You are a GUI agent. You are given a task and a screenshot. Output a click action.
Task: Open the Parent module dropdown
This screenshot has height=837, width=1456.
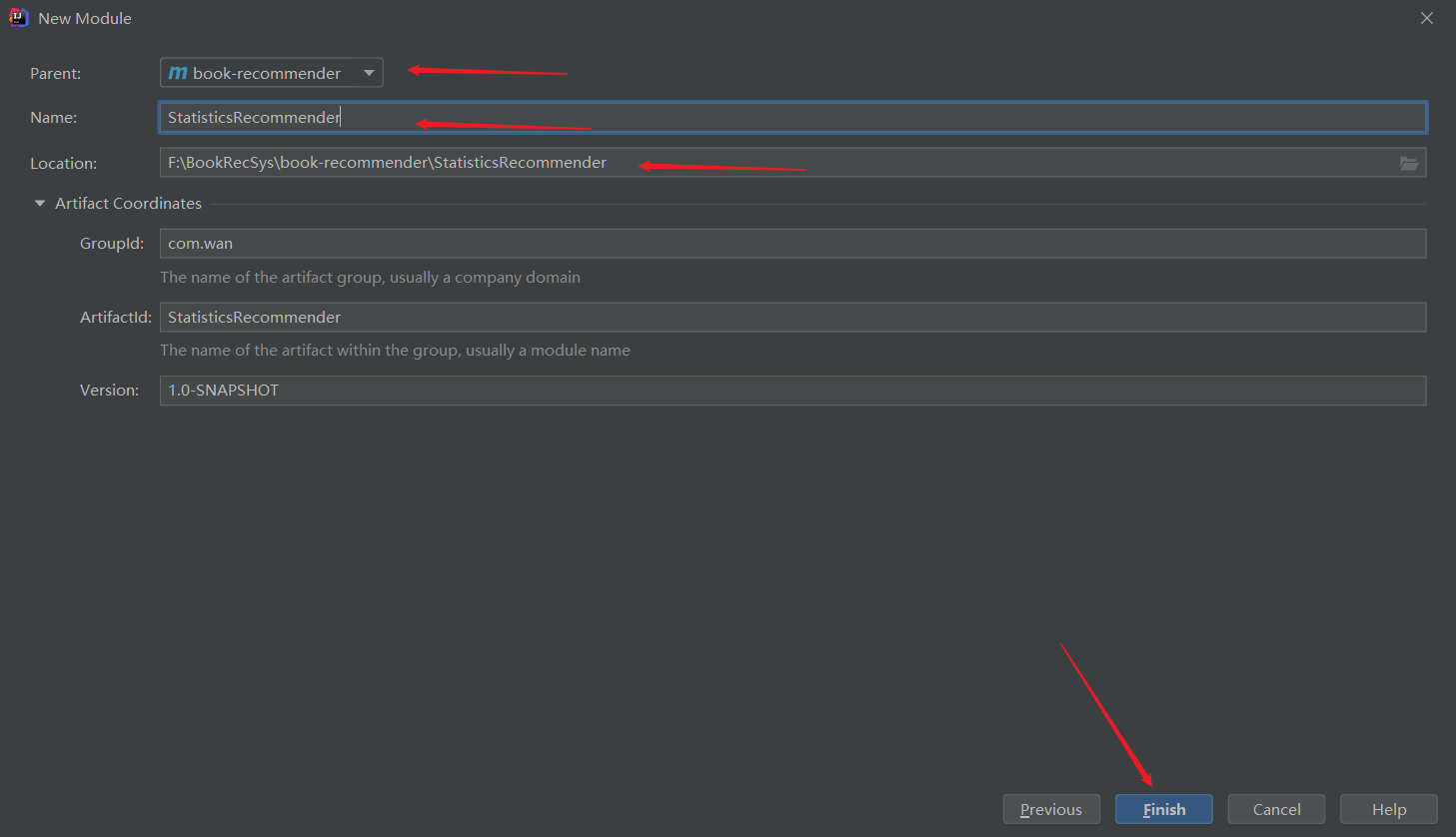(x=271, y=73)
